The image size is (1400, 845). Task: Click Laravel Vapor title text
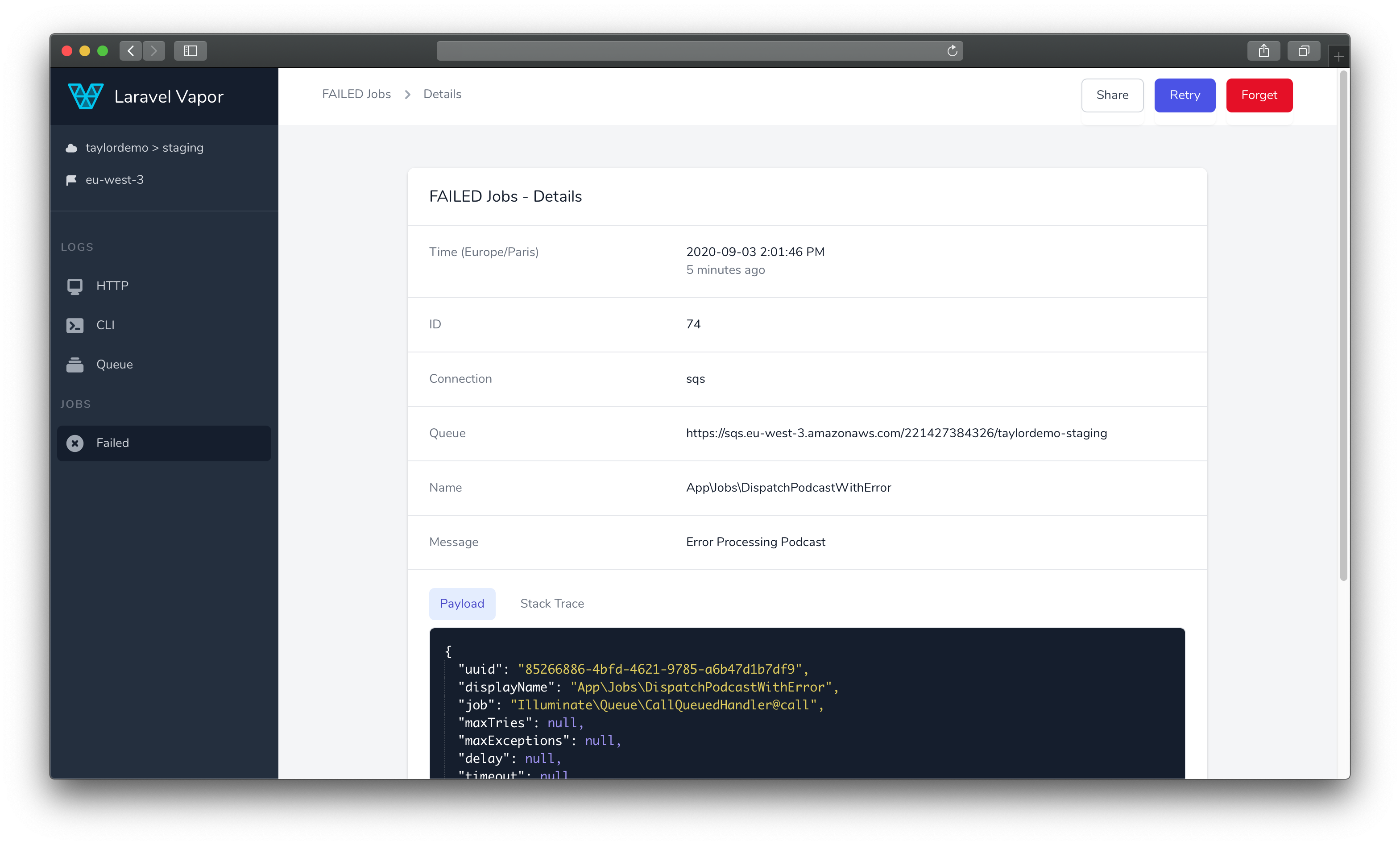(169, 97)
